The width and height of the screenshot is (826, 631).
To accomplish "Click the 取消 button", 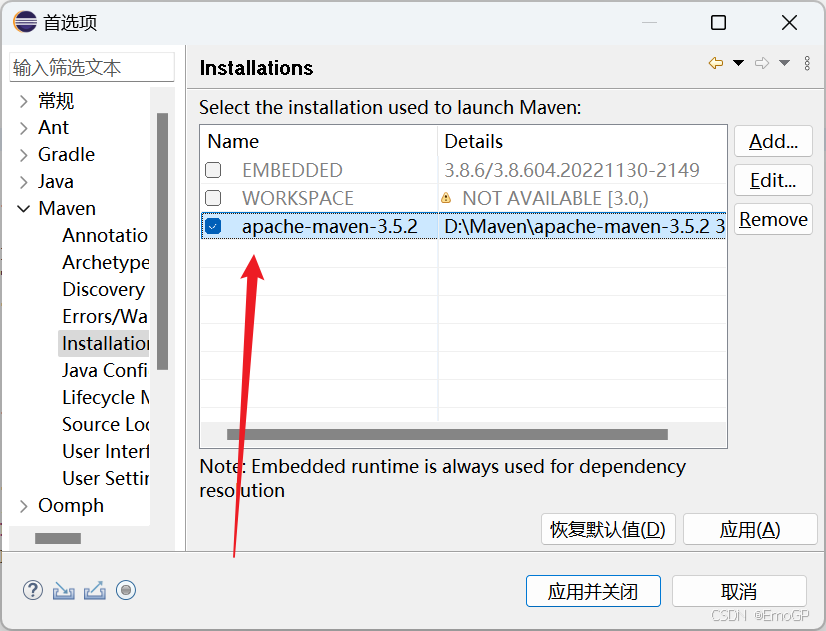I will [x=739, y=591].
